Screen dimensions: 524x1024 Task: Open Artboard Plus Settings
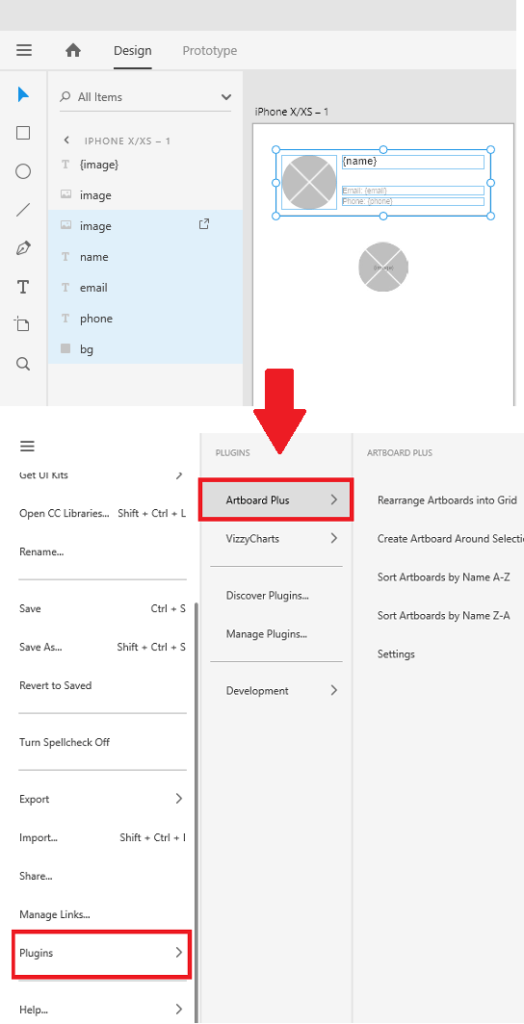(x=396, y=654)
